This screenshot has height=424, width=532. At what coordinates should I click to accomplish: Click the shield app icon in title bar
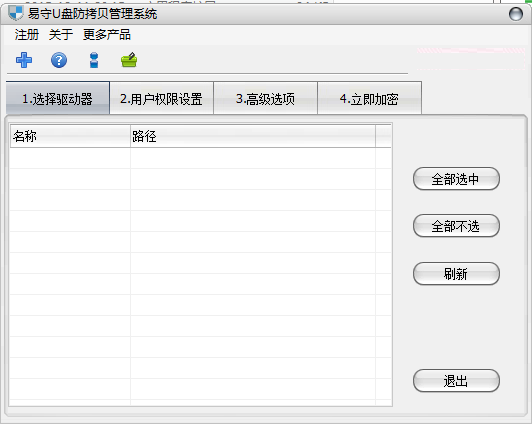16,14
